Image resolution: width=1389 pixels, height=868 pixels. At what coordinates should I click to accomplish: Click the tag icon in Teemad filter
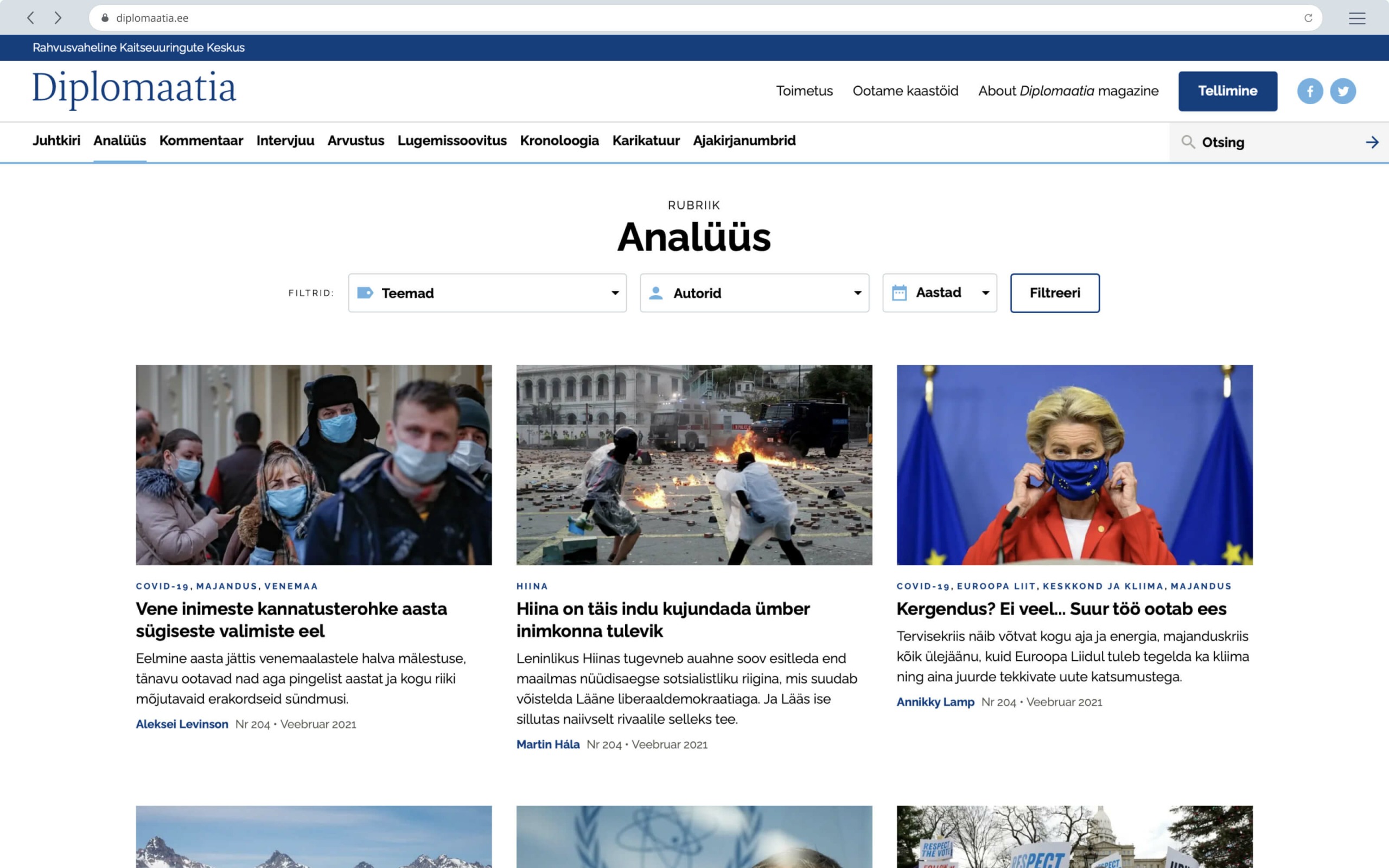point(366,293)
